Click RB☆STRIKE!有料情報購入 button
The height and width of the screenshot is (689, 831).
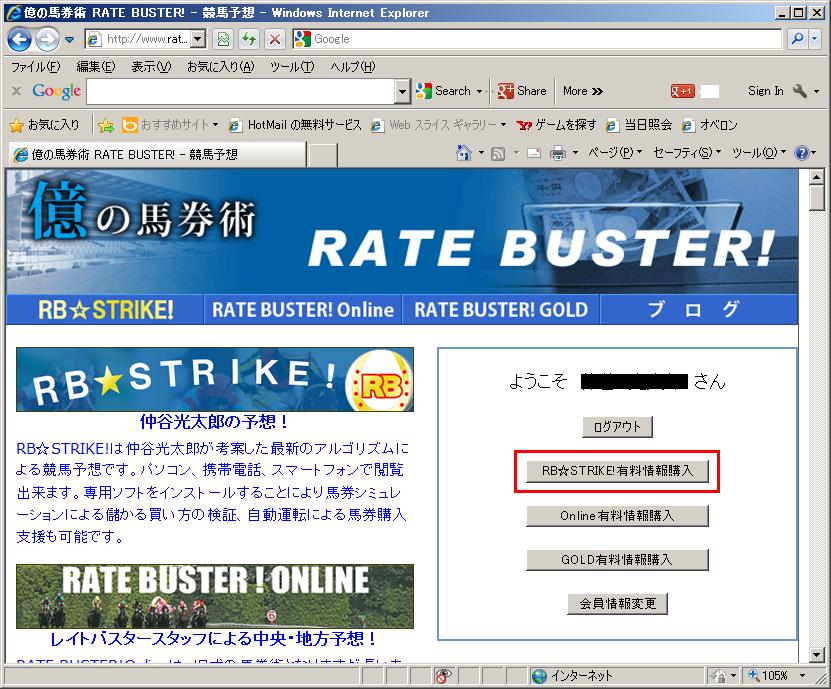[617, 471]
